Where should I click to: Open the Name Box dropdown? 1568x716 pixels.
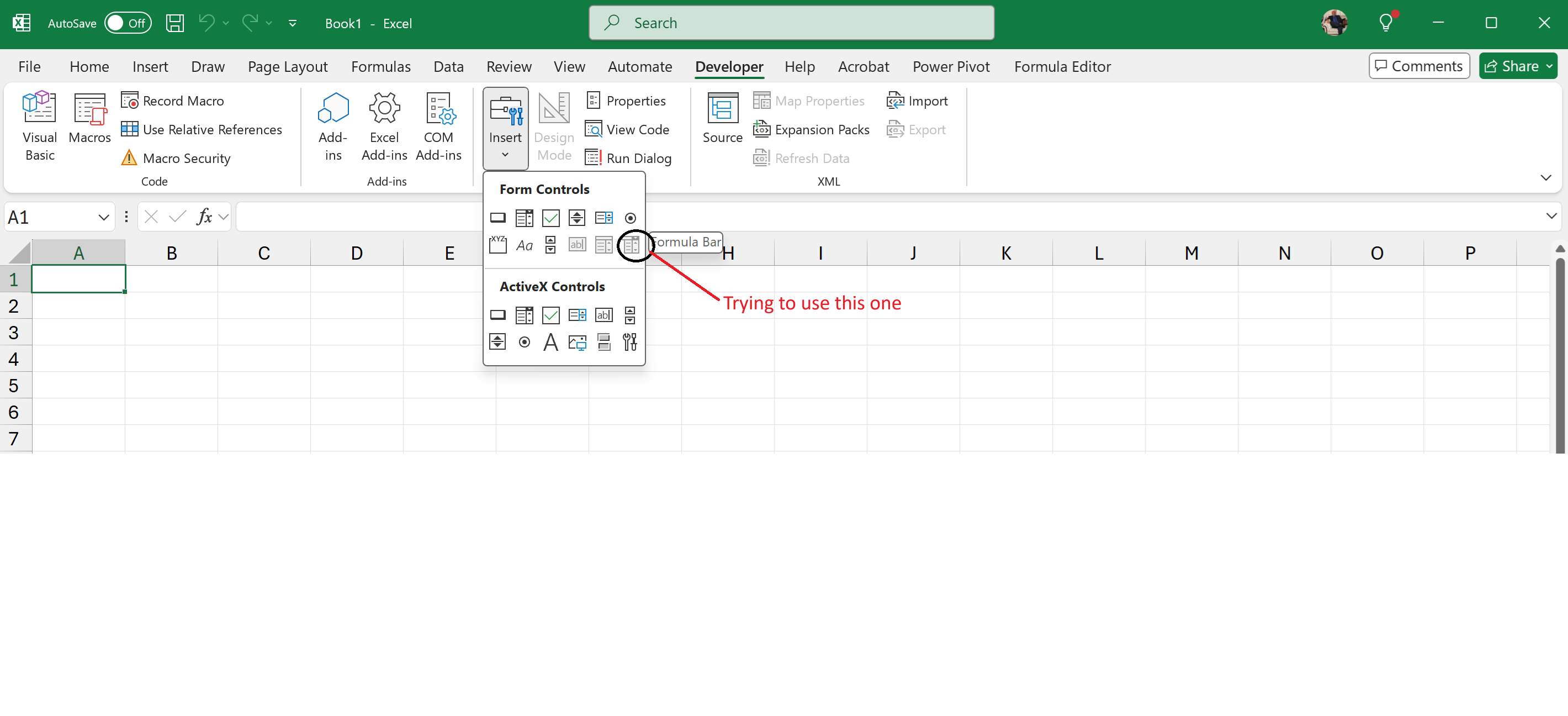pos(103,217)
